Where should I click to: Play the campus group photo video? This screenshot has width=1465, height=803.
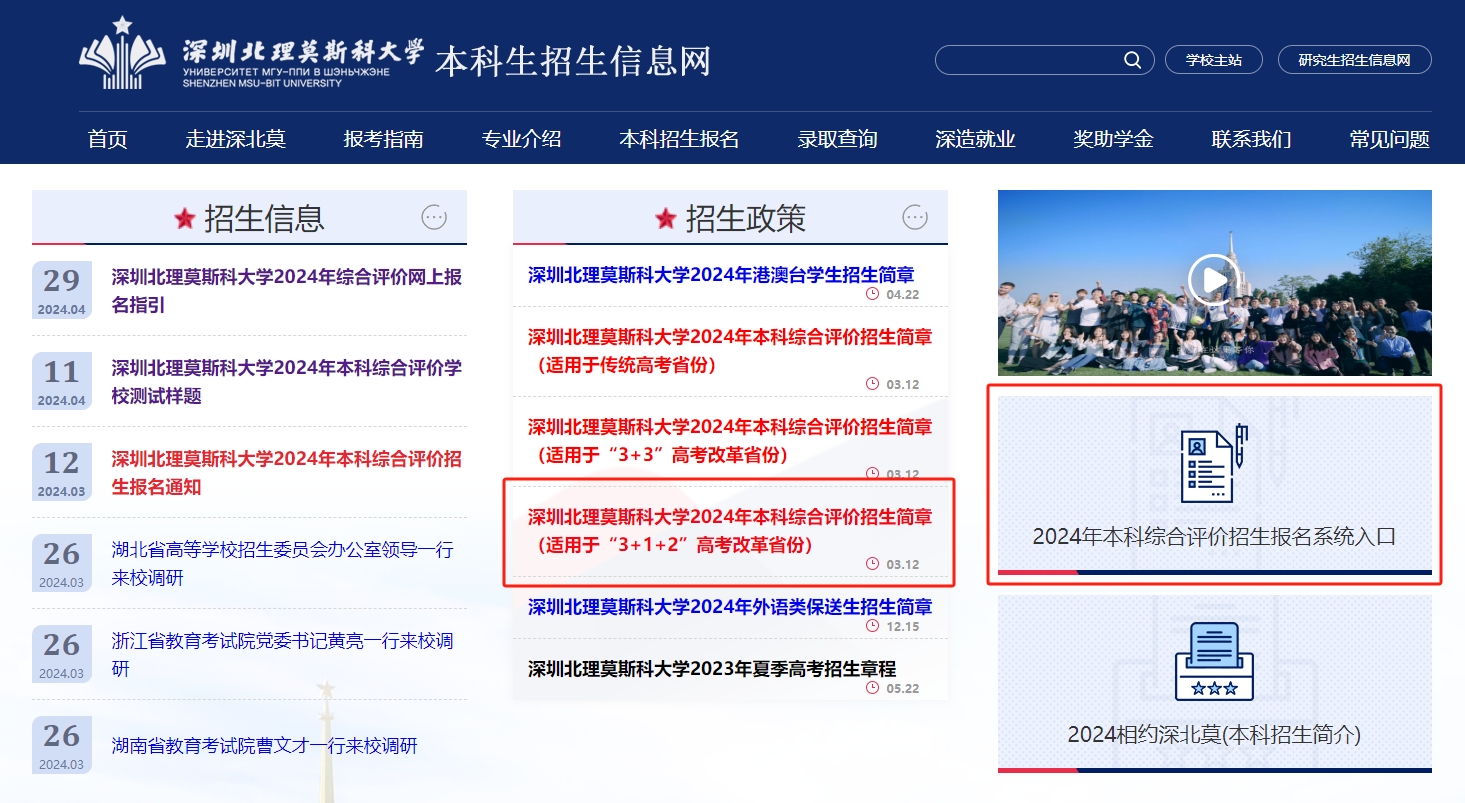point(1214,280)
